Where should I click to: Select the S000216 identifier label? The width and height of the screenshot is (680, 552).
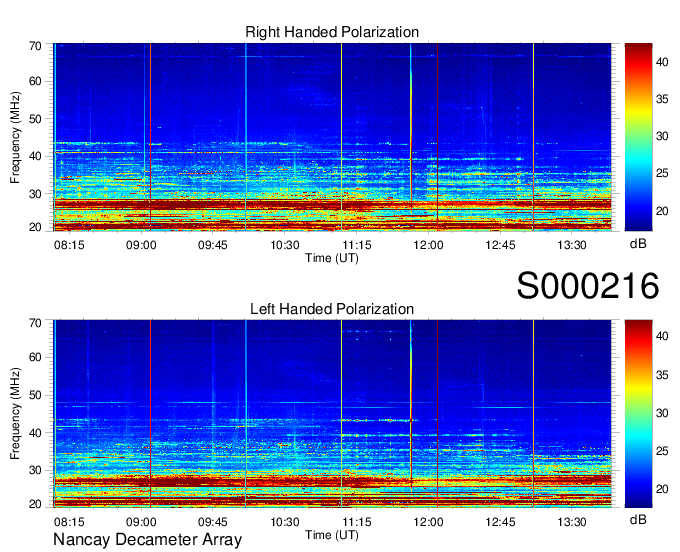pos(588,286)
